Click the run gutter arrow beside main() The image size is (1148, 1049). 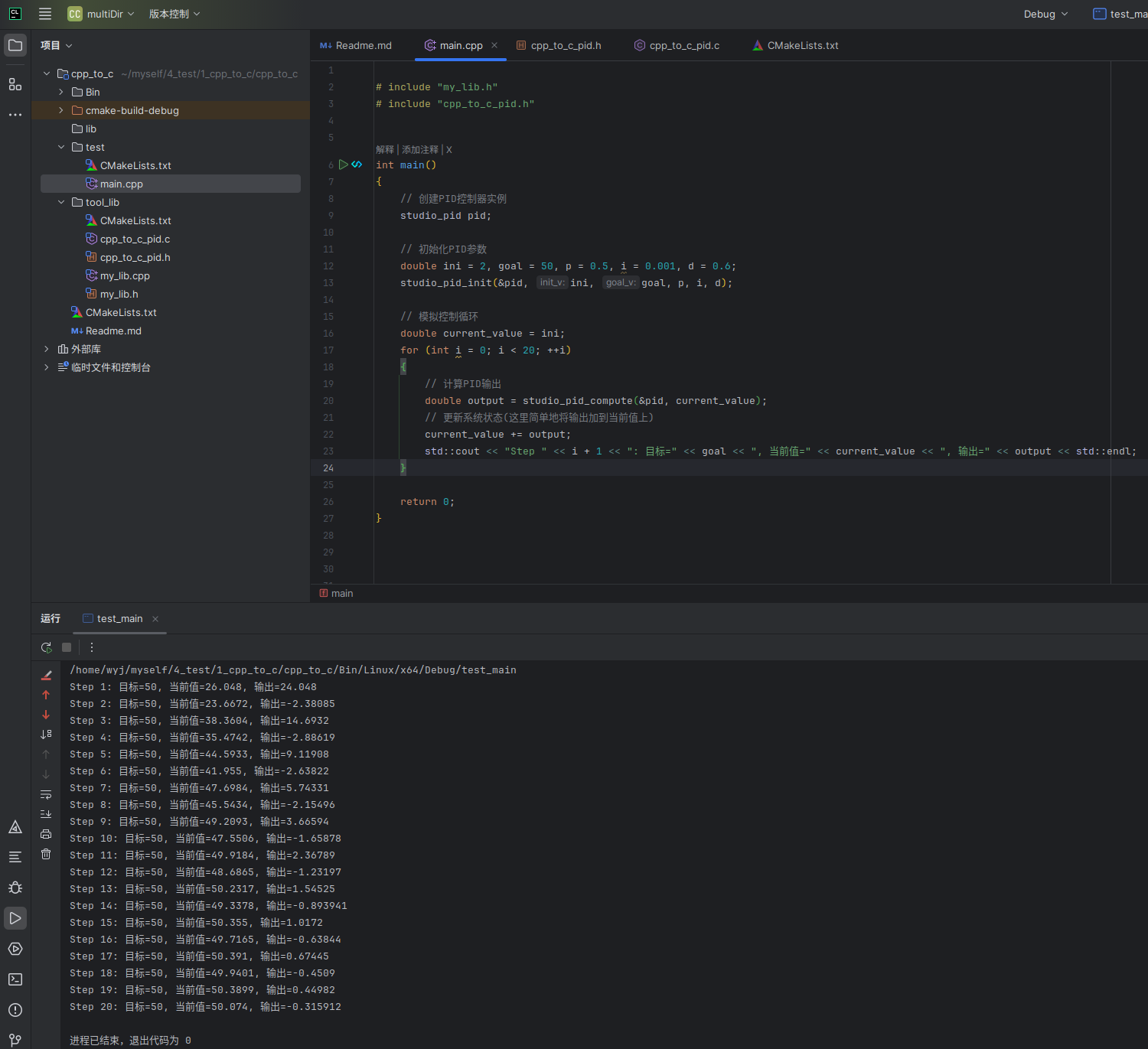(x=344, y=165)
